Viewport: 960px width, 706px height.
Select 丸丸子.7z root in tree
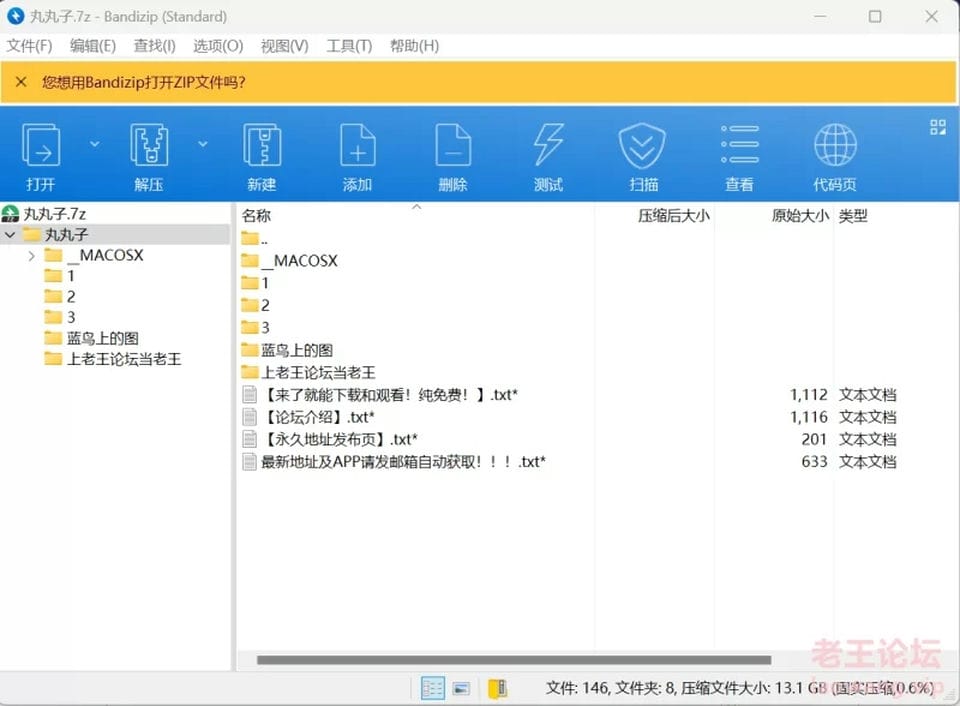54,214
